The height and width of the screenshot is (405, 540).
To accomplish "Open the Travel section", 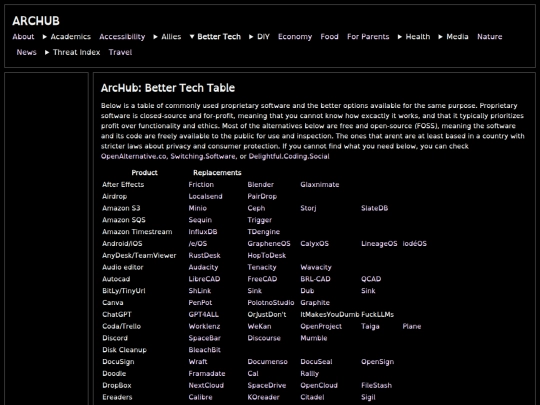I will pyautogui.click(x=121, y=52).
